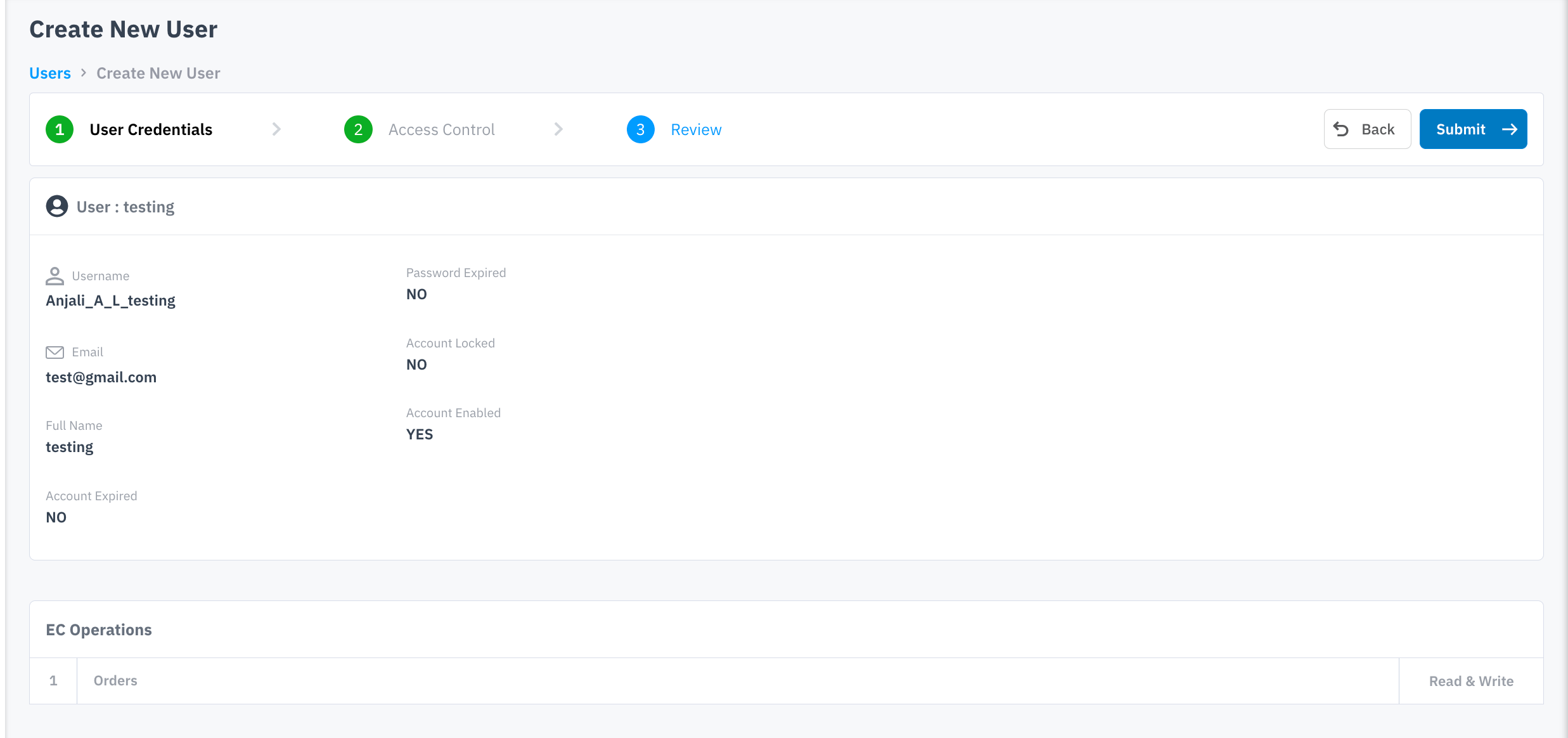Select the Review step label
Image resolution: width=1568 pixels, height=738 pixels.
[x=696, y=129]
